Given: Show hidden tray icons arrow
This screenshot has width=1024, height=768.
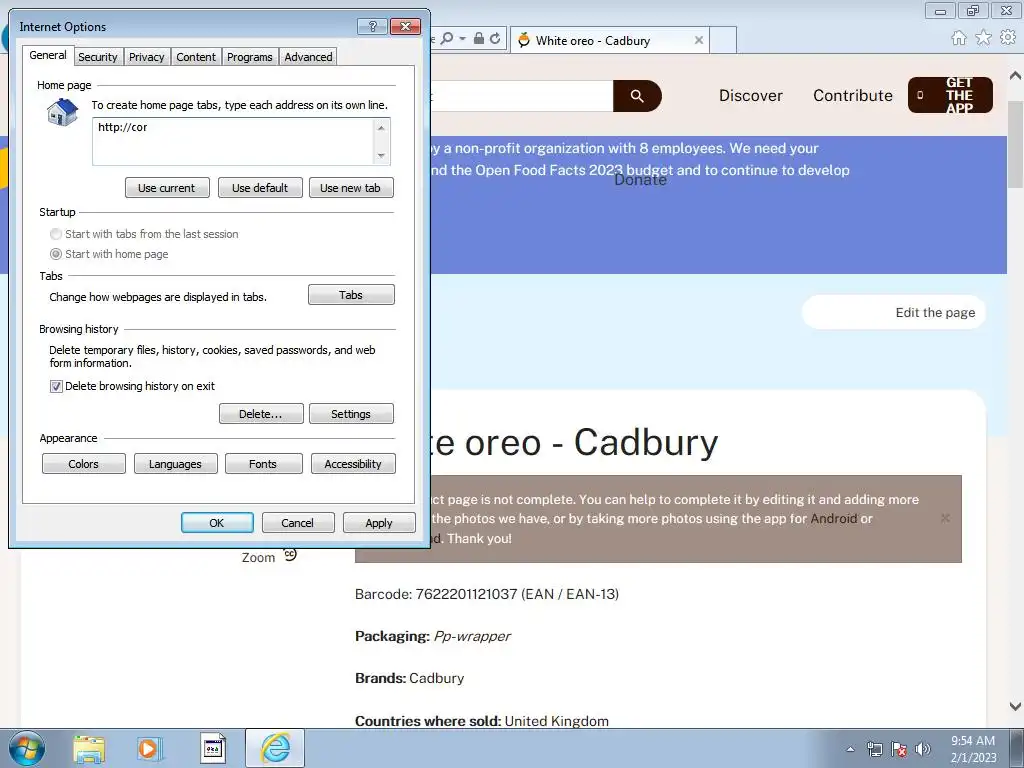Looking at the screenshot, I should click(850, 749).
